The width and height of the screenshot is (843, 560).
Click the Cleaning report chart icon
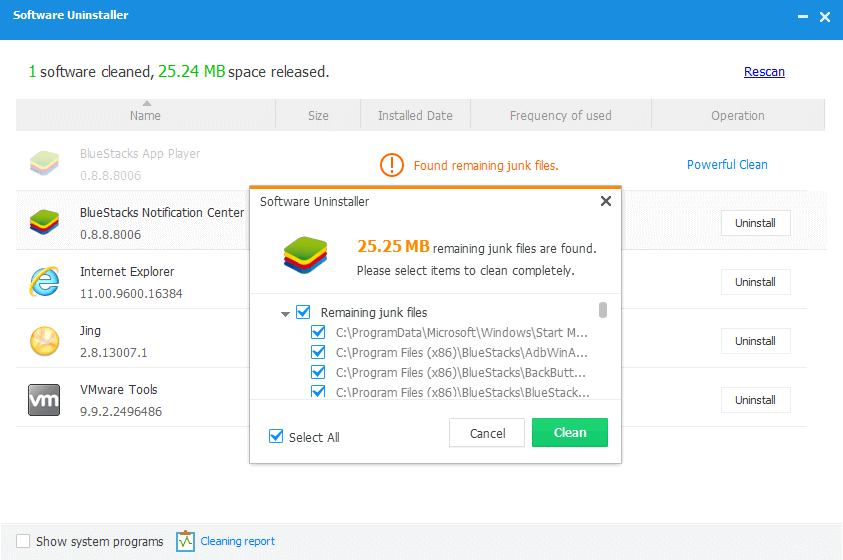point(185,541)
